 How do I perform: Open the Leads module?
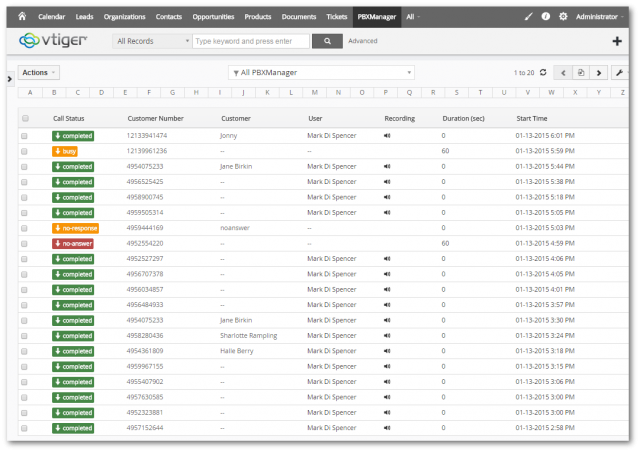click(84, 17)
